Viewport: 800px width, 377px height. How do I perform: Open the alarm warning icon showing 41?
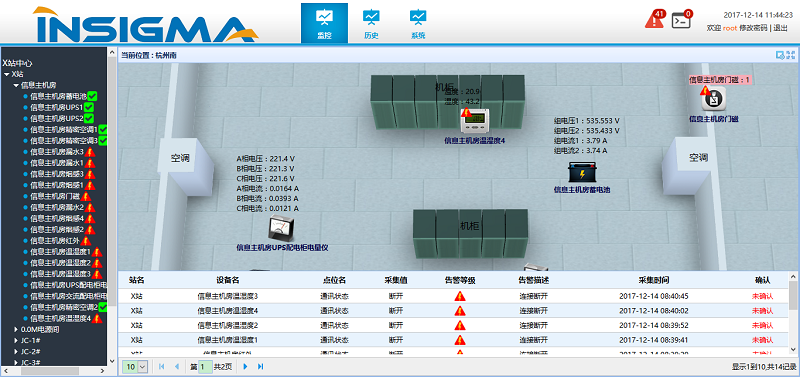(655, 19)
